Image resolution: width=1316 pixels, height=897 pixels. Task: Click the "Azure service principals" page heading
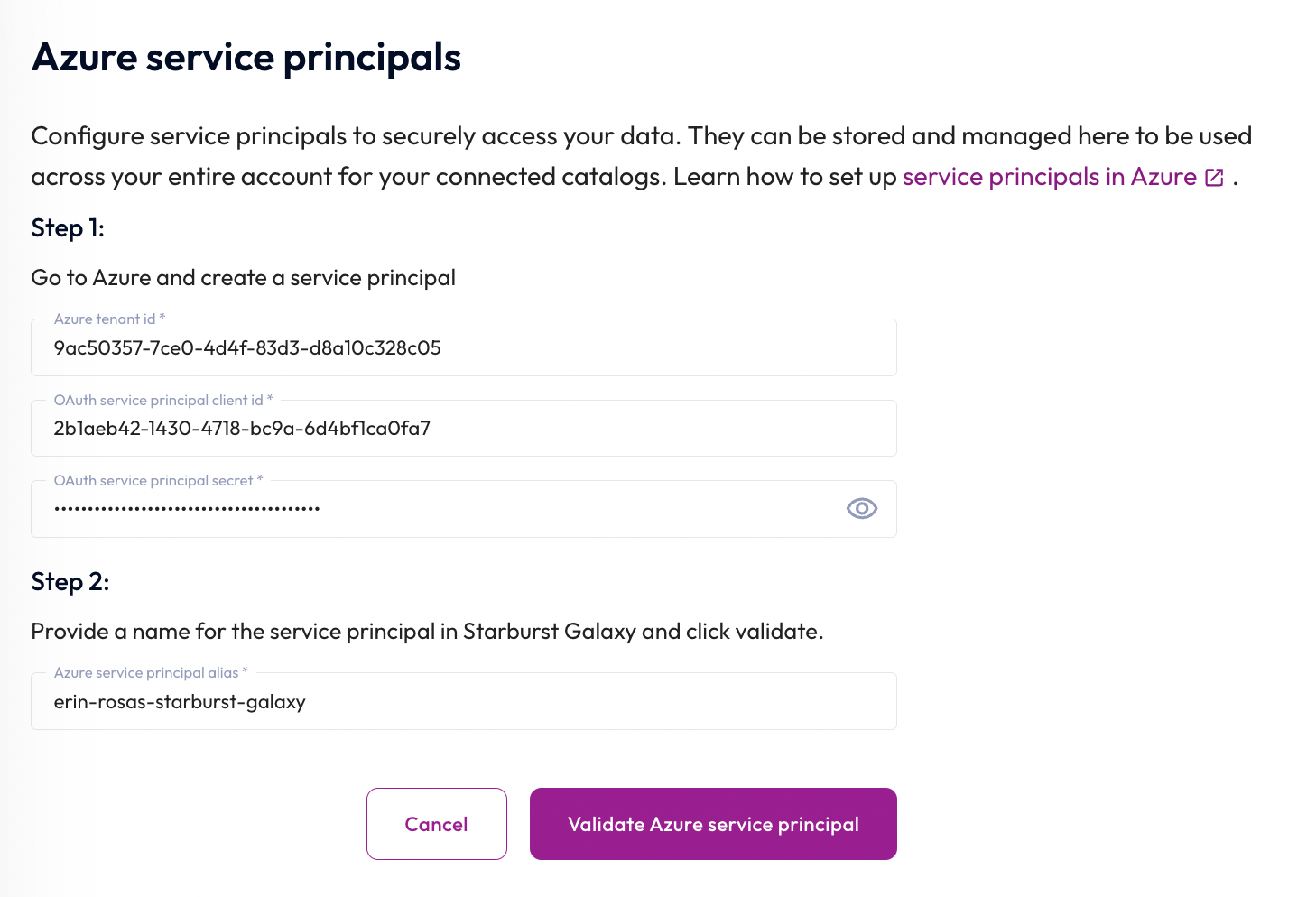pyautogui.click(x=246, y=57)
